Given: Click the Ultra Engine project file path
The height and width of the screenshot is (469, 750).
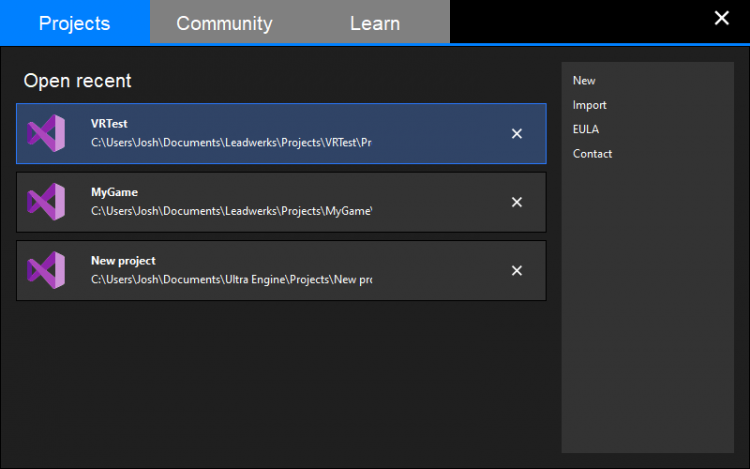Looking at the screenshot, I should (231, 280).
